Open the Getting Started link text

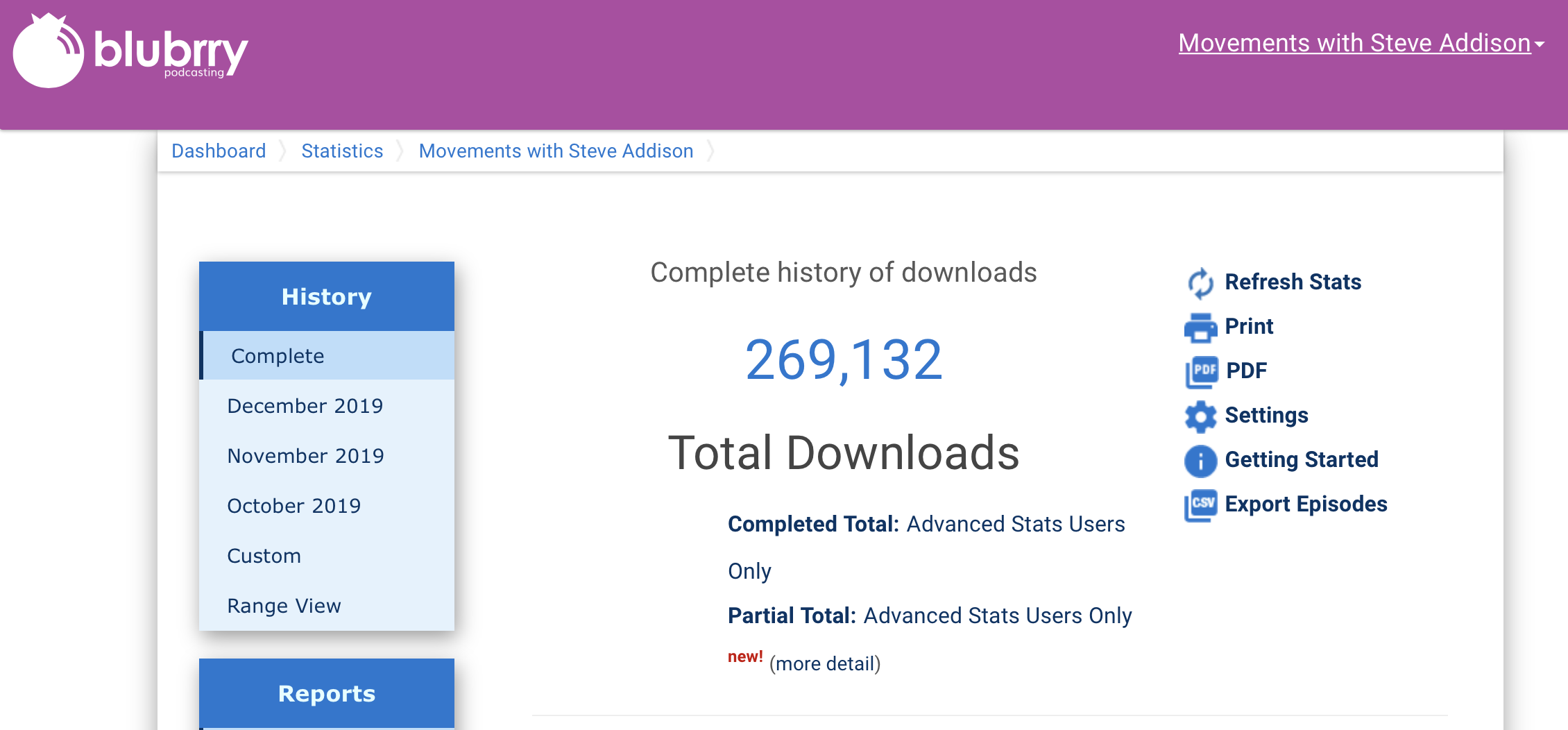(1302, 459)
